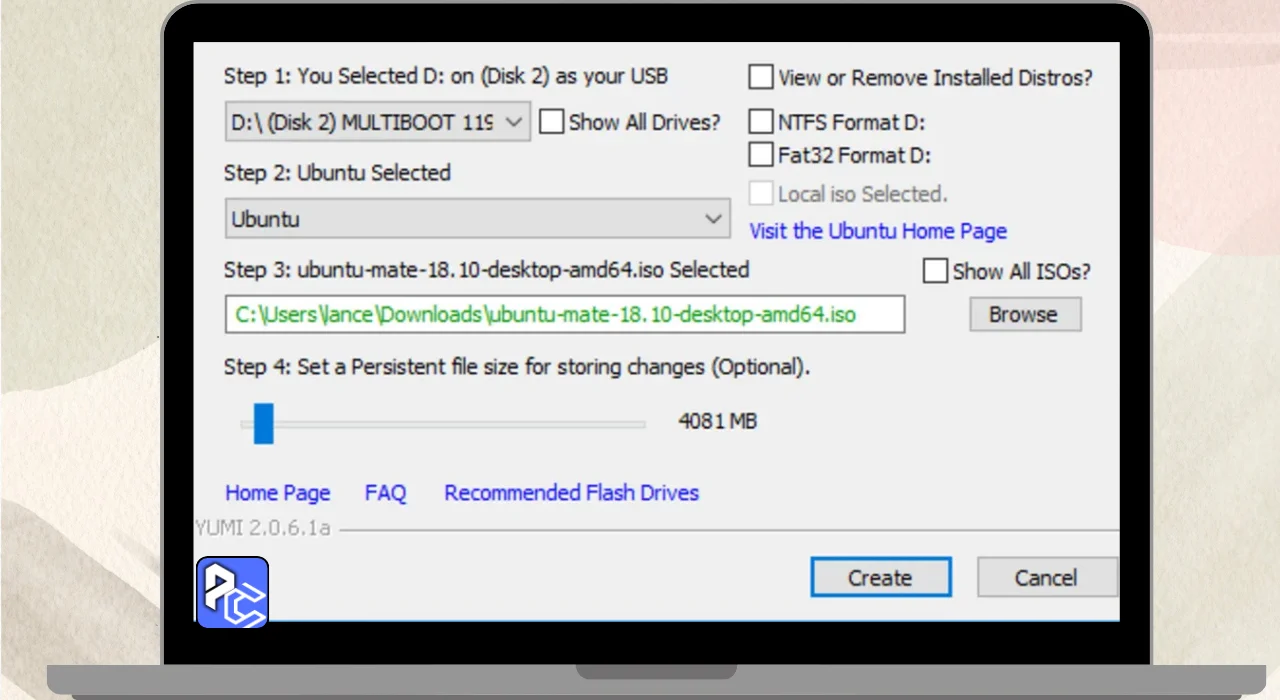Click the Create button
The width and height of the screenshot is (1280, 700).
click(x=880, y=577)
